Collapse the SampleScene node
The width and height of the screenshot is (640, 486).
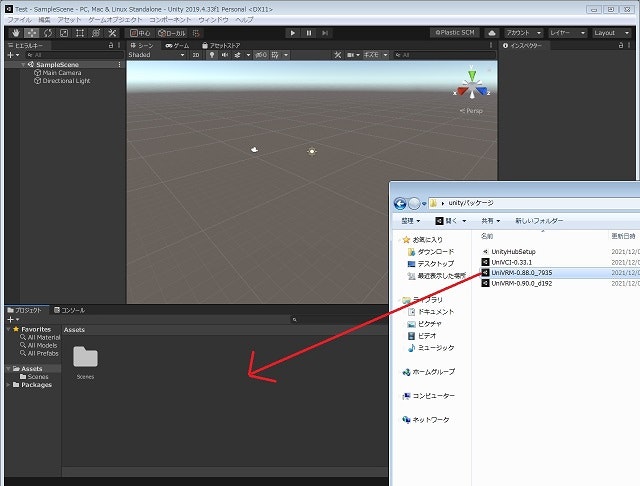(23, 64)
